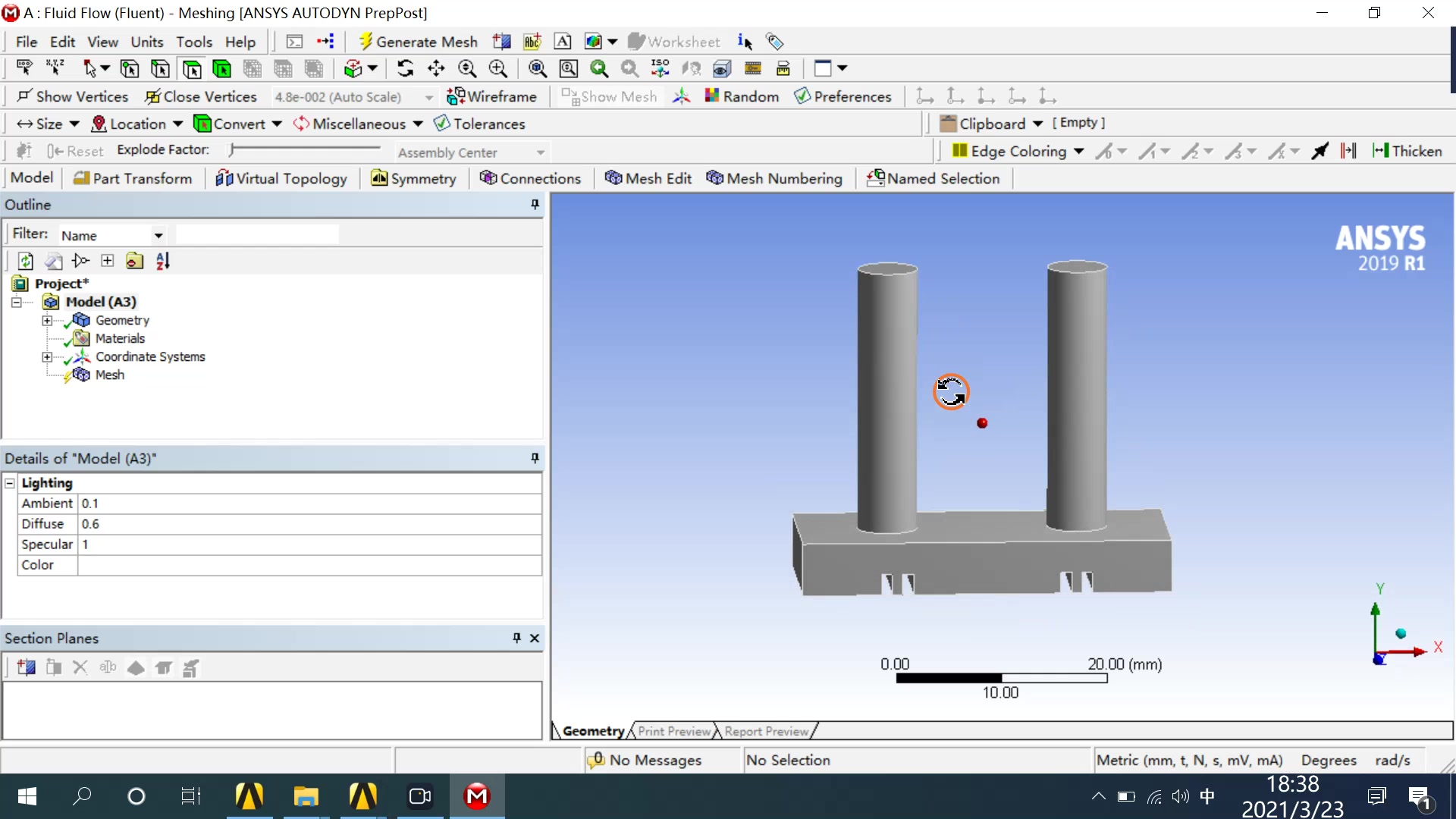This screenshot has width=1456, height=819.
Task: Switch to the Print Preview tab
Action: (674, 731)
